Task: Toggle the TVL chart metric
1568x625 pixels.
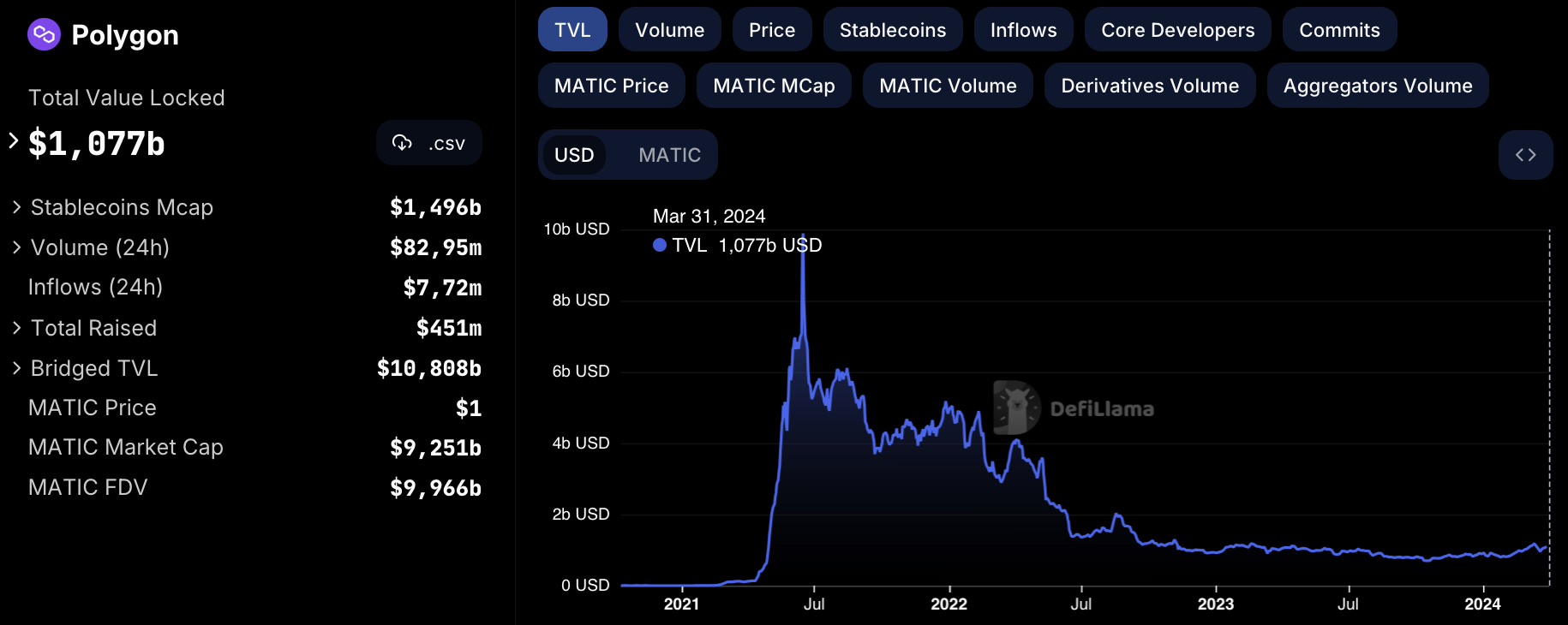Action: point(572,30)
